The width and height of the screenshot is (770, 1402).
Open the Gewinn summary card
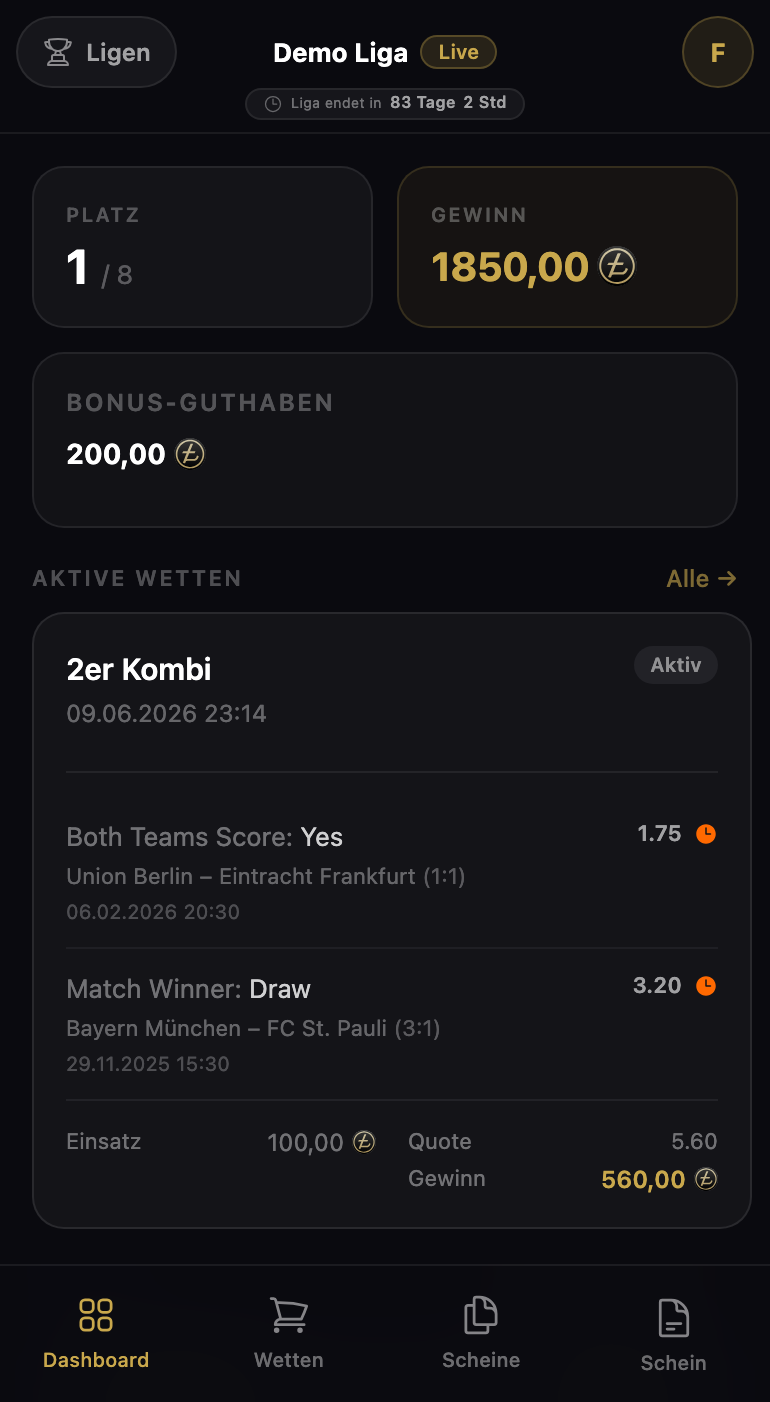(567, 247)
